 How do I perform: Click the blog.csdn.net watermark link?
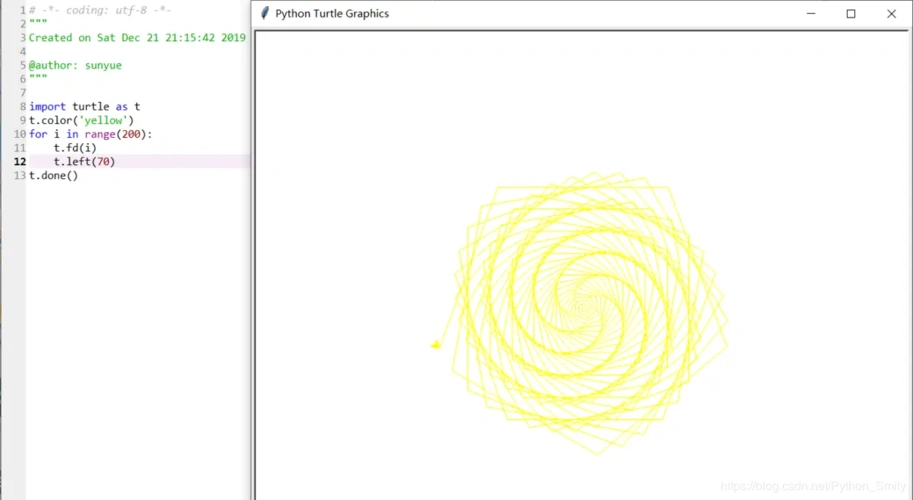pos(813,486)
